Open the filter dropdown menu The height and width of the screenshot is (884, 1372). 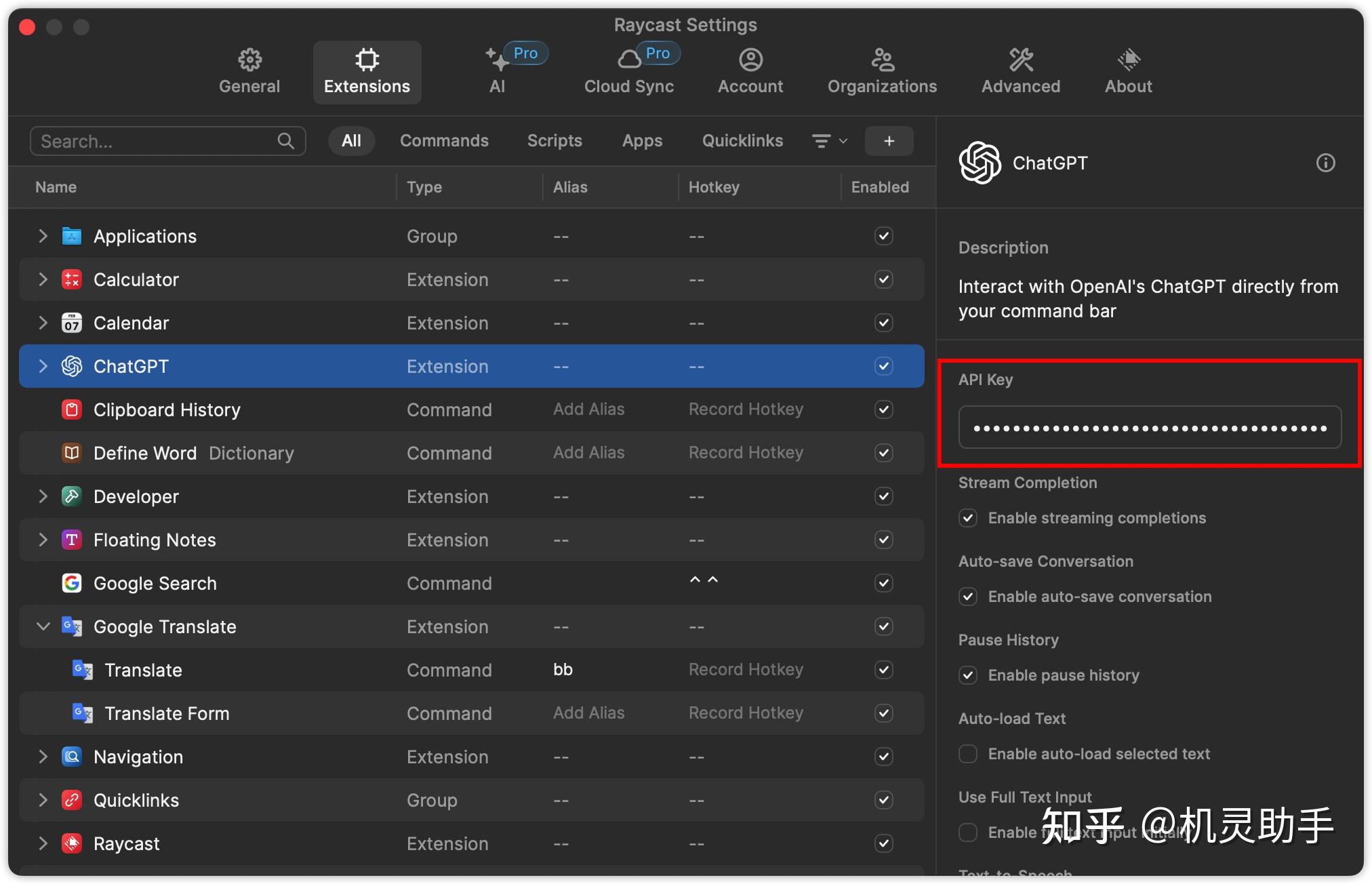click(830, 141)
